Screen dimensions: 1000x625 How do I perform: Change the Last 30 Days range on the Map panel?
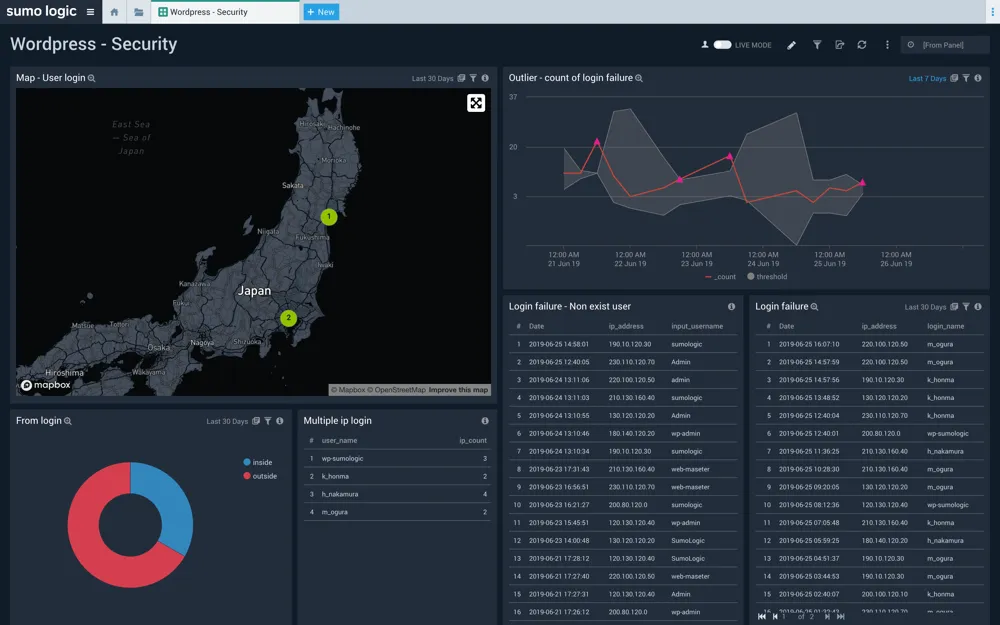[x=432, y=78]
